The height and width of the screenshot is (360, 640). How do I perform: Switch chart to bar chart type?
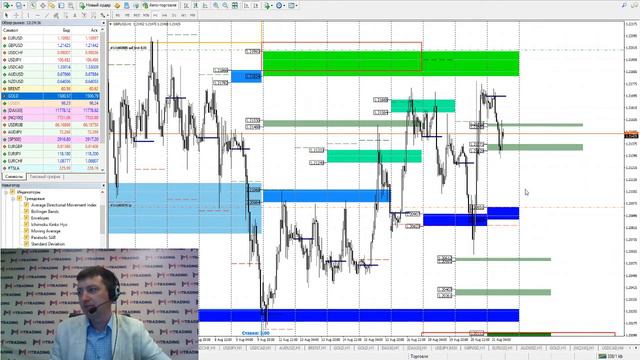(x=186, y=6)
